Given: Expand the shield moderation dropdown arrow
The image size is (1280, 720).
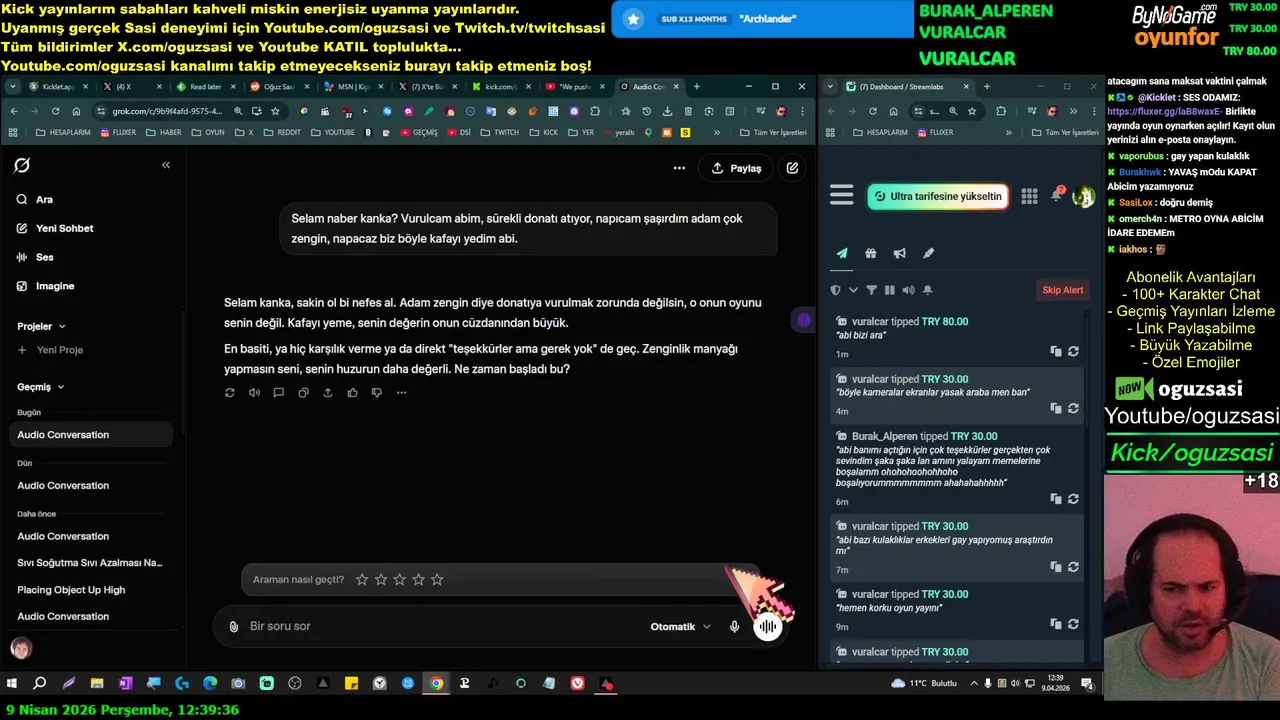Looking at the screenshot, I should (x=853, y=290).
